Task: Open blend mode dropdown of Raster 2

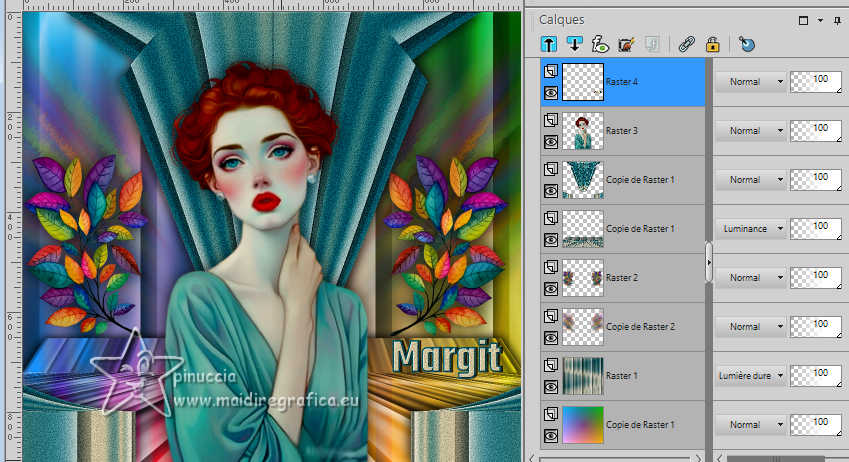Action: click(751, 277)
